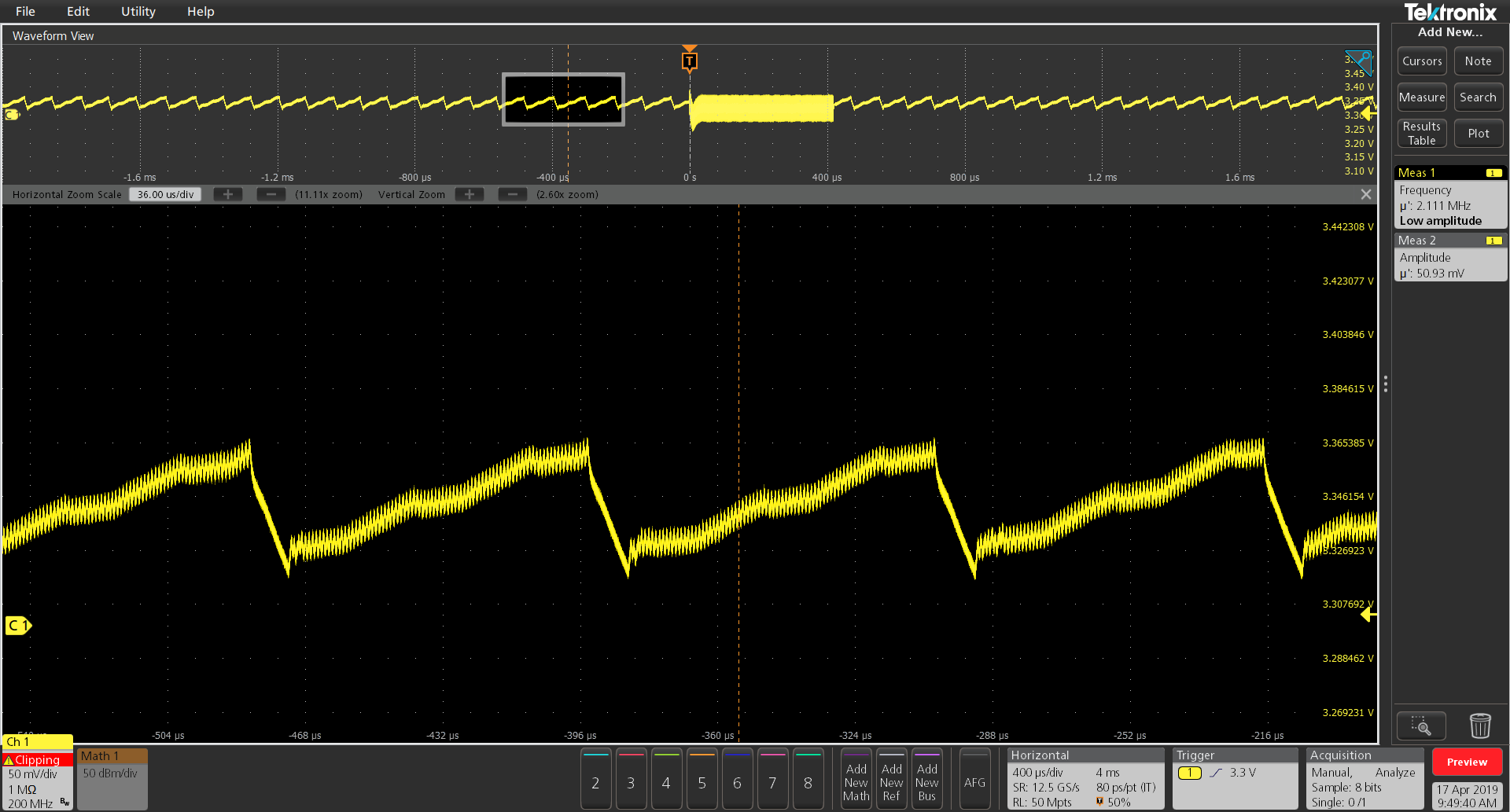Select the orange trigger T marker

689,59
